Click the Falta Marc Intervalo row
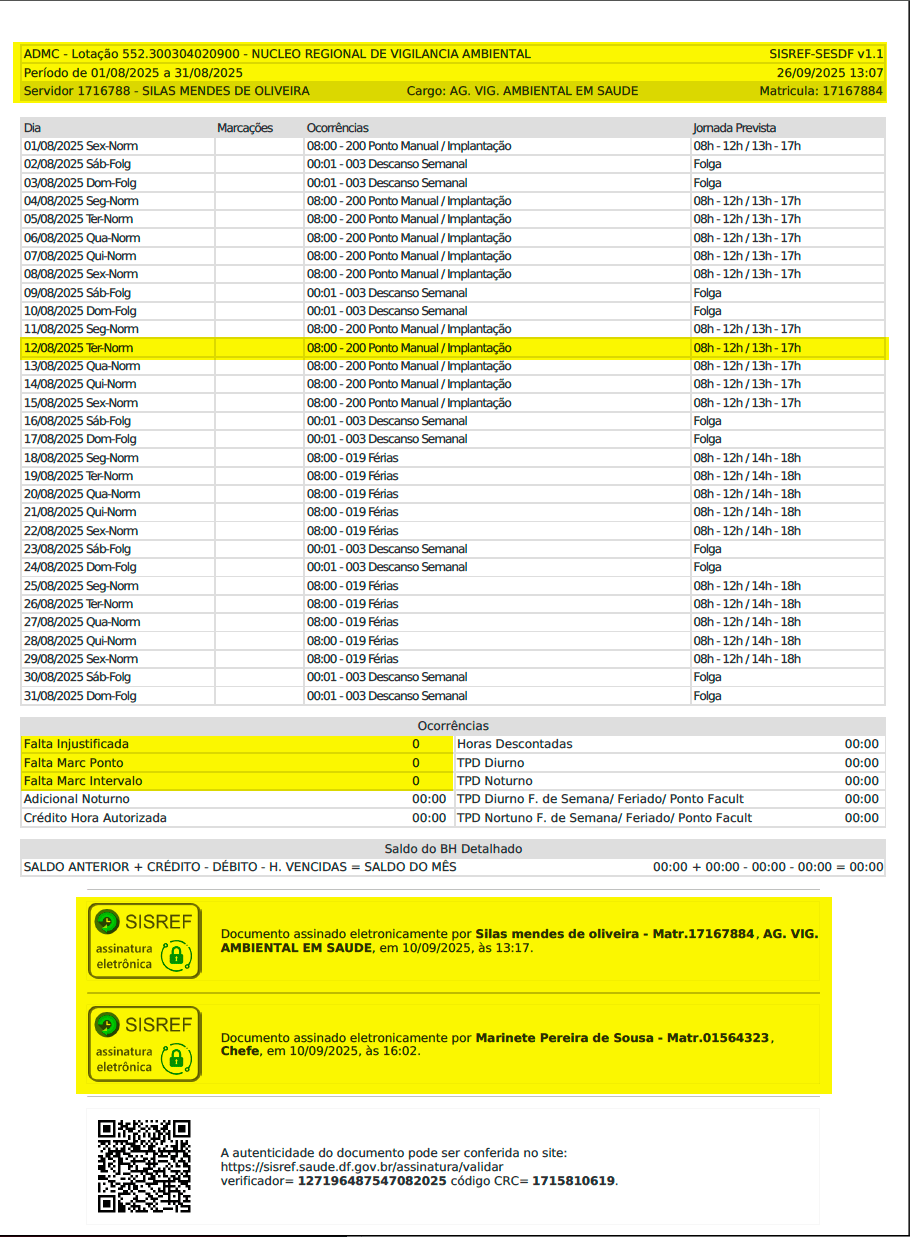The height and width of the screenshot is (1237, 910). 83,781
